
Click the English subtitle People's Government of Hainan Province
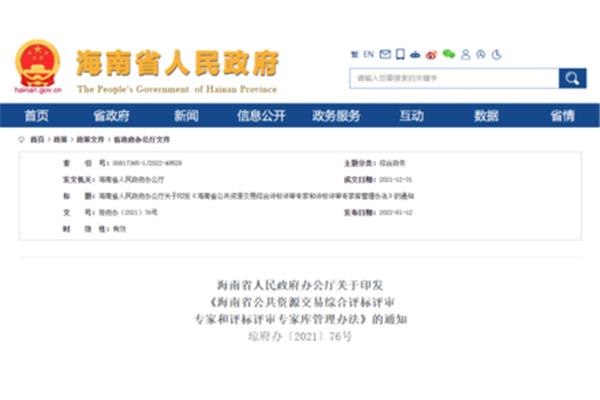(177, 89)
